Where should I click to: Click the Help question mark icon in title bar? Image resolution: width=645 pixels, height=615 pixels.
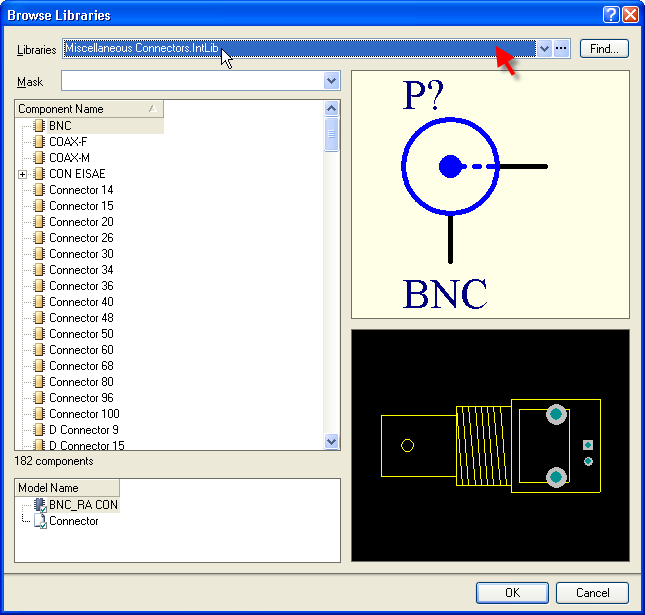[610, 15]
